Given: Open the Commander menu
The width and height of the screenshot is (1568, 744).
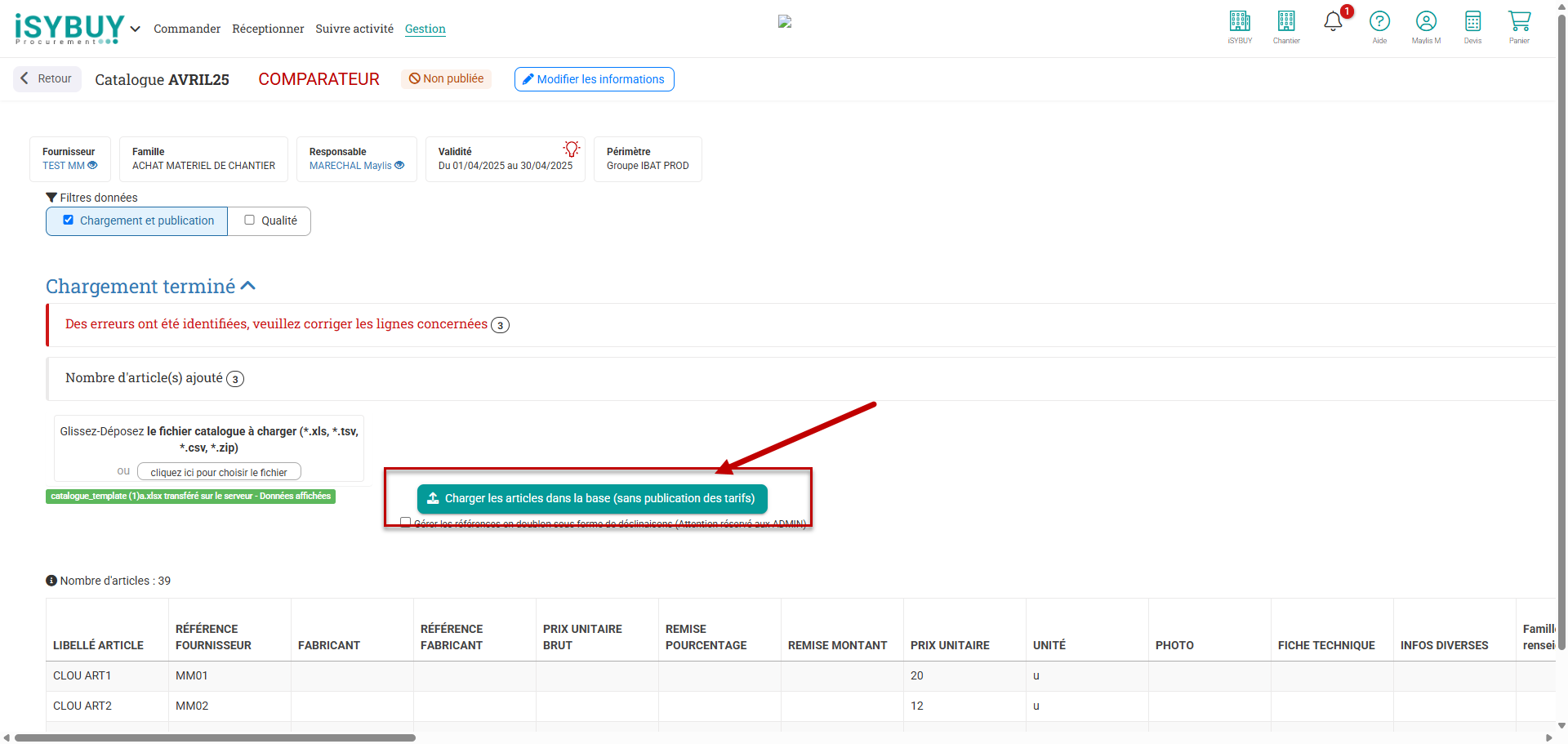Looking at the screenshot, I should (187, 29).
